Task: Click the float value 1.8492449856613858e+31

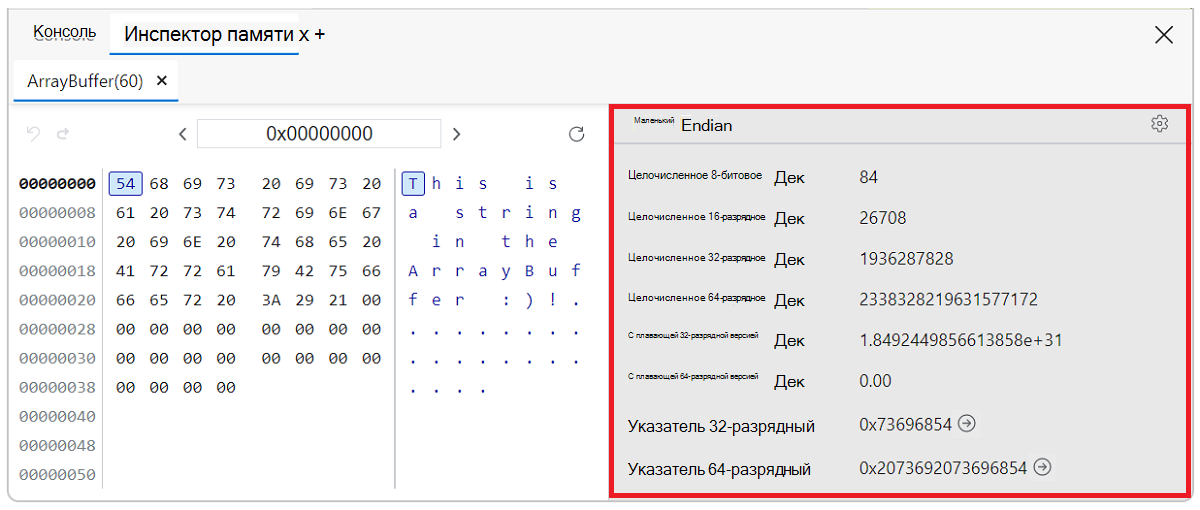Action: [x=960, y=340]
